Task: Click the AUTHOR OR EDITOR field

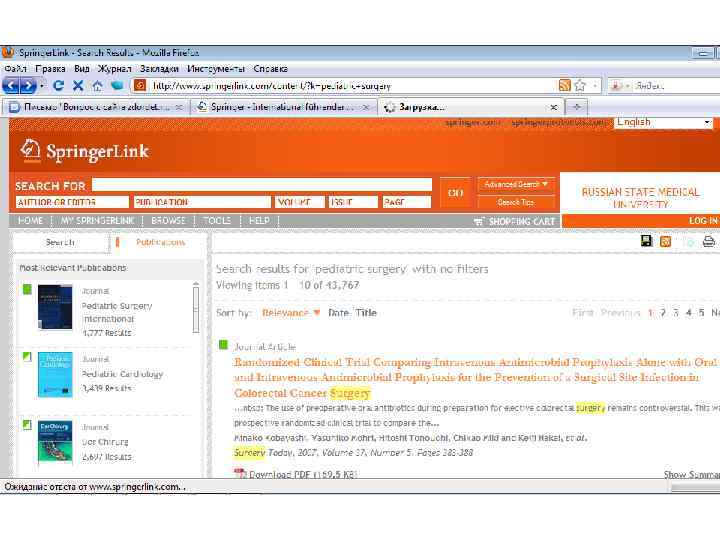Action: click(x=72, y=202)
